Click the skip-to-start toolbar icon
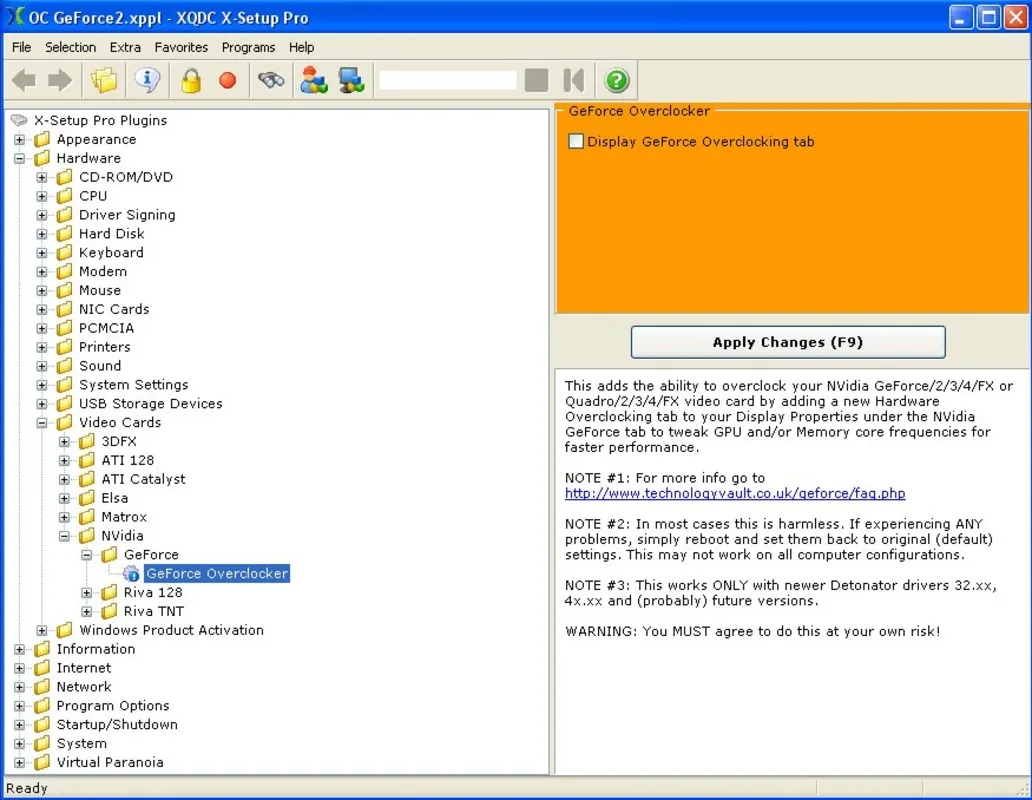This screenshot has height=800, width=1032. pyautogui.click(x=574, y=80)
